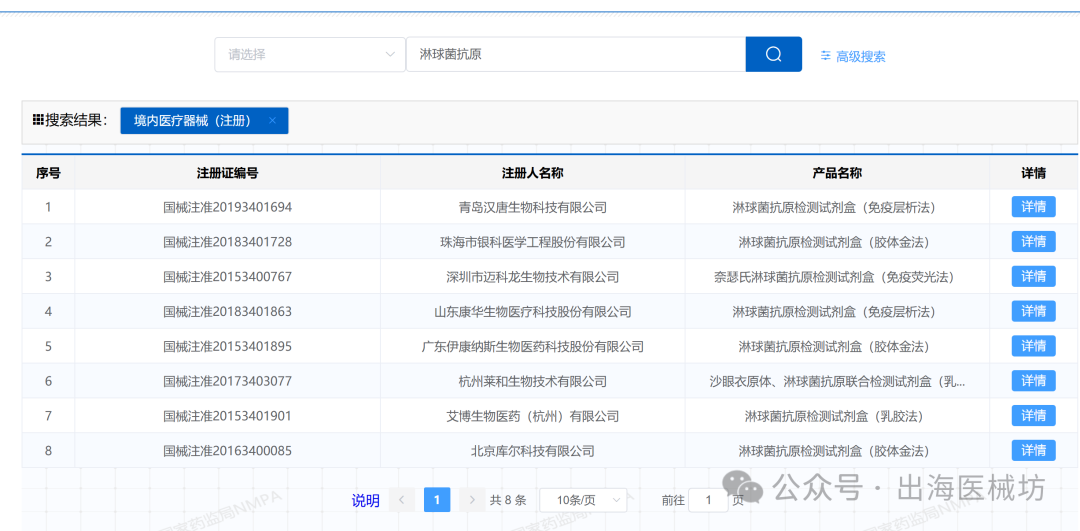Click the 注册人名称 column header
The width and height of the screenshot is (1080, 531).
point(532,173)
